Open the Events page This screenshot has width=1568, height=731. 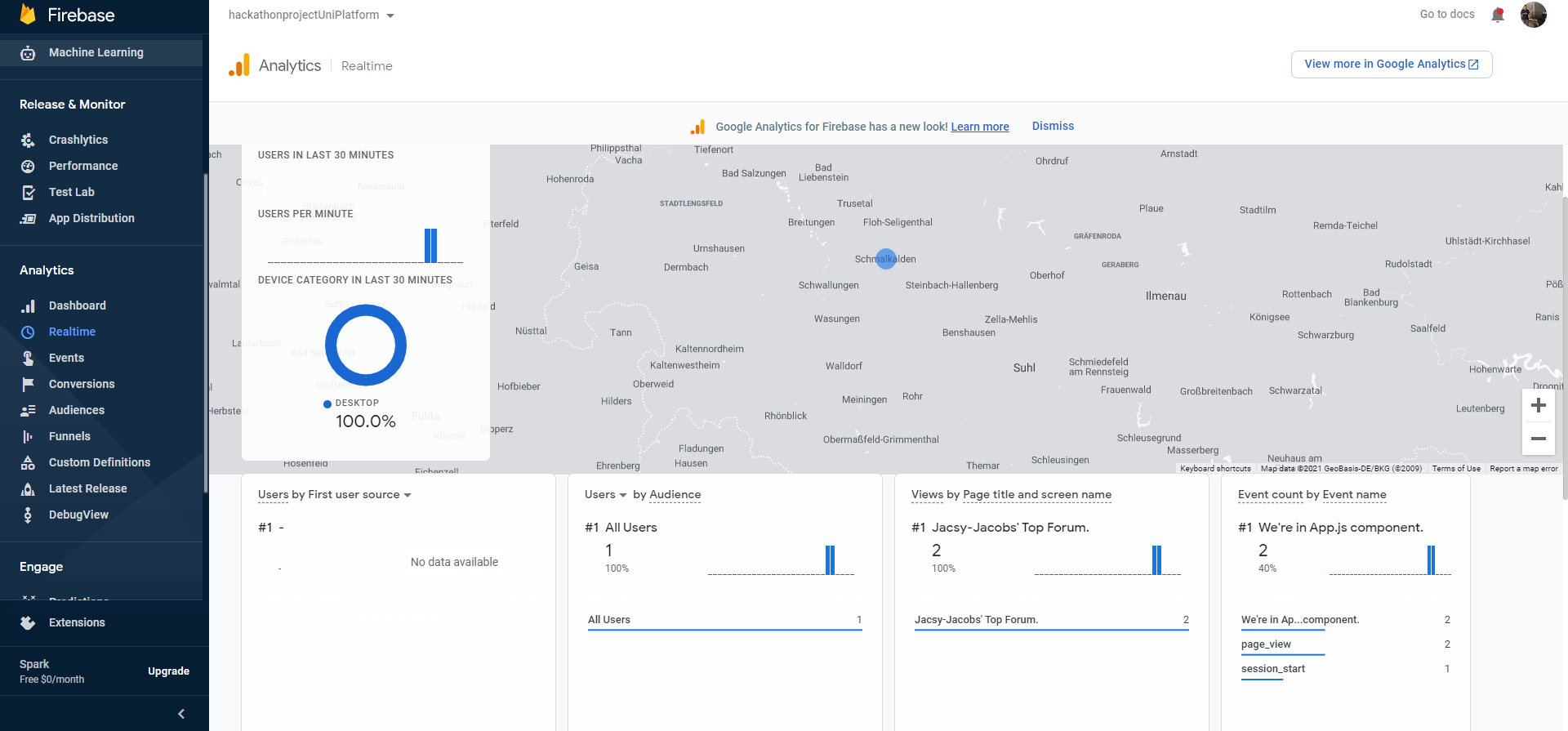66,358
